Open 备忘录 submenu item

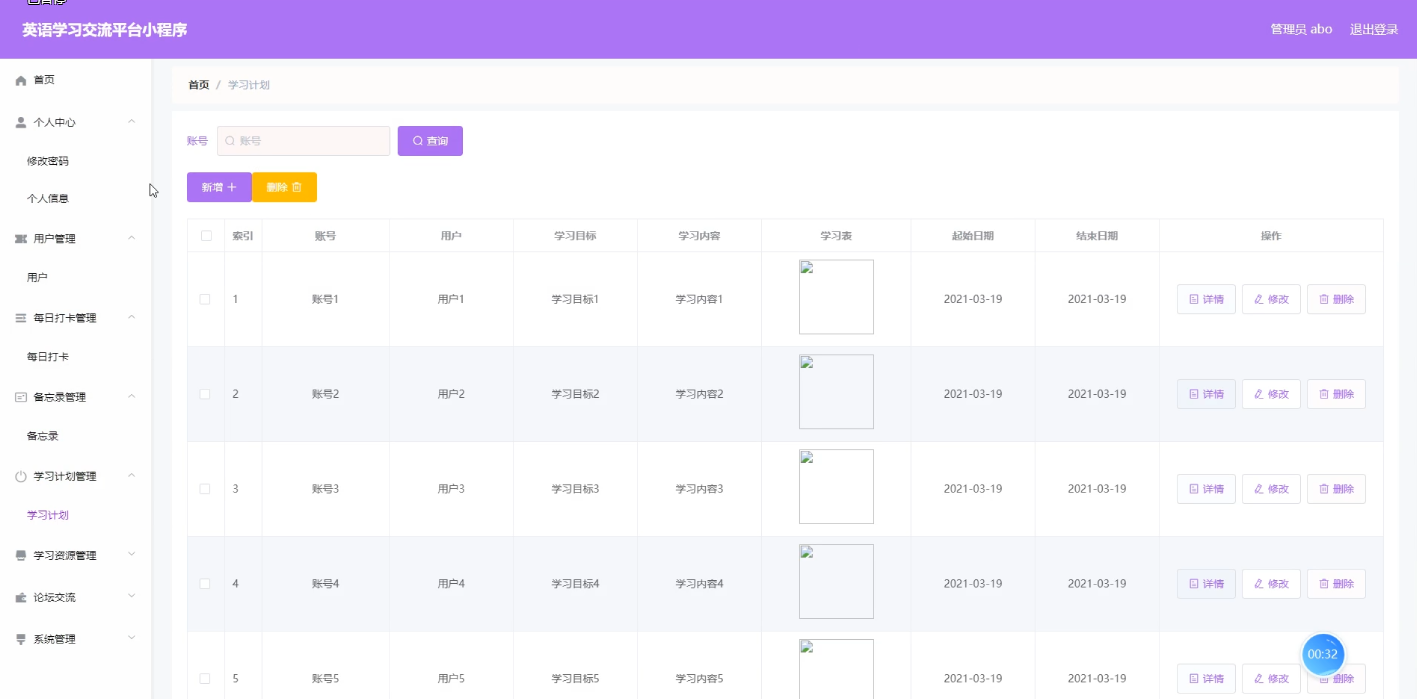pos(43,436)
